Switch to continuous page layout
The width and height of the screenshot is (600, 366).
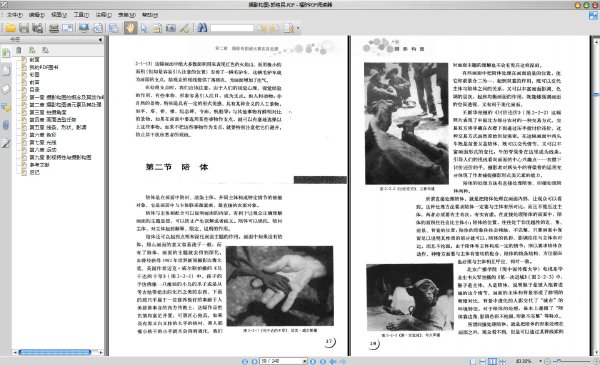(483, 361)
